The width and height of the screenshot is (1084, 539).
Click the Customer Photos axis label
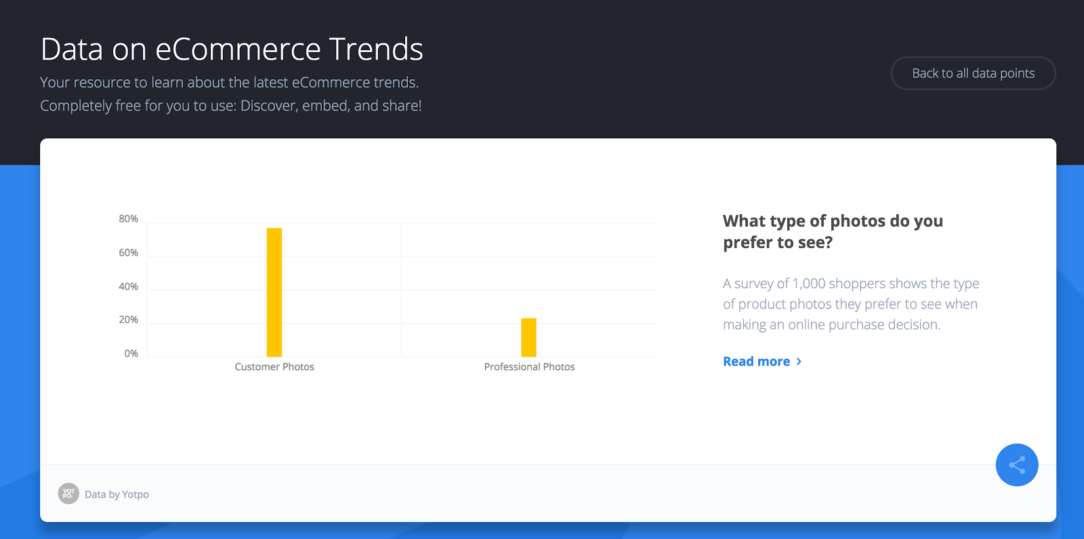(x=274, y=367)
